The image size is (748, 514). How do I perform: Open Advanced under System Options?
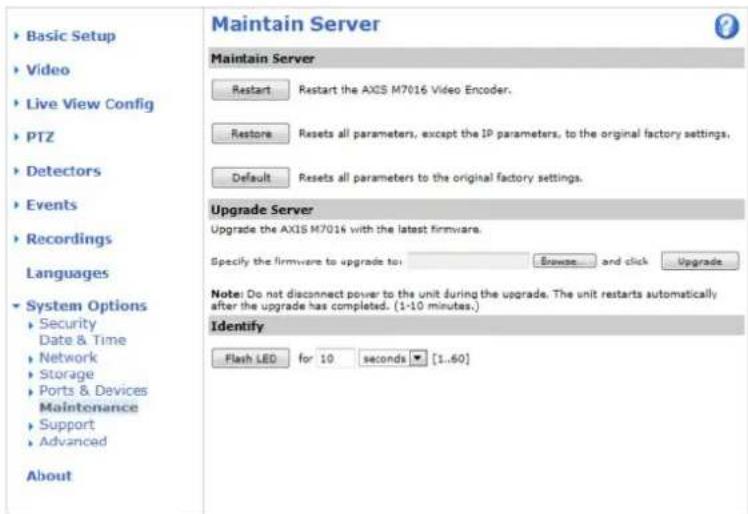tap(73, 441)
